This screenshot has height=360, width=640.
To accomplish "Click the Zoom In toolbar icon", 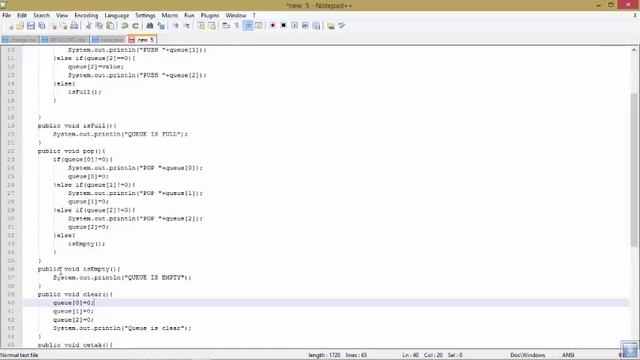I will 176,26.
